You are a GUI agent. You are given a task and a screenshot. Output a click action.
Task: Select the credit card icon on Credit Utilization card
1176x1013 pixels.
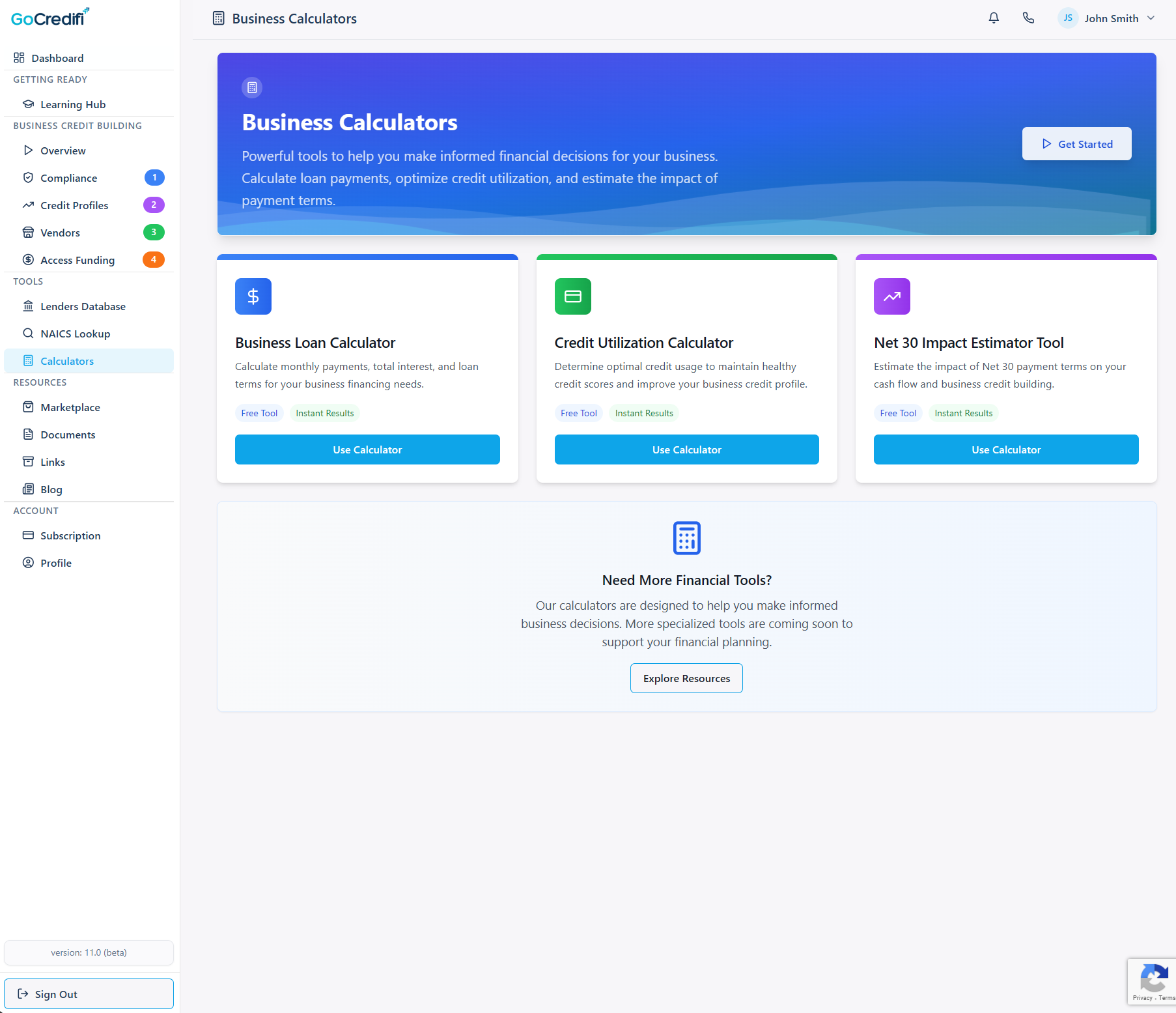(572, 296)
